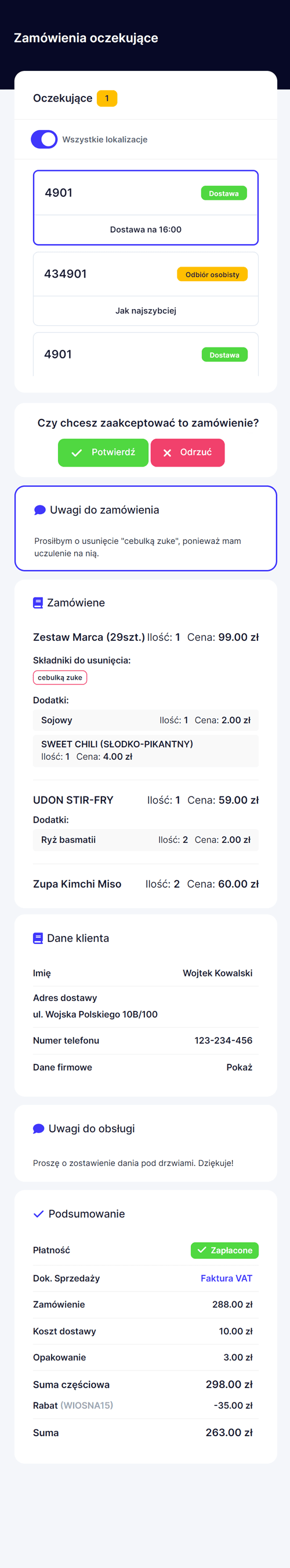Viewport: 290px width, 1568px height.
Task: Click the cebulką zuke ingredient tag
Action: tap(60, 677)
